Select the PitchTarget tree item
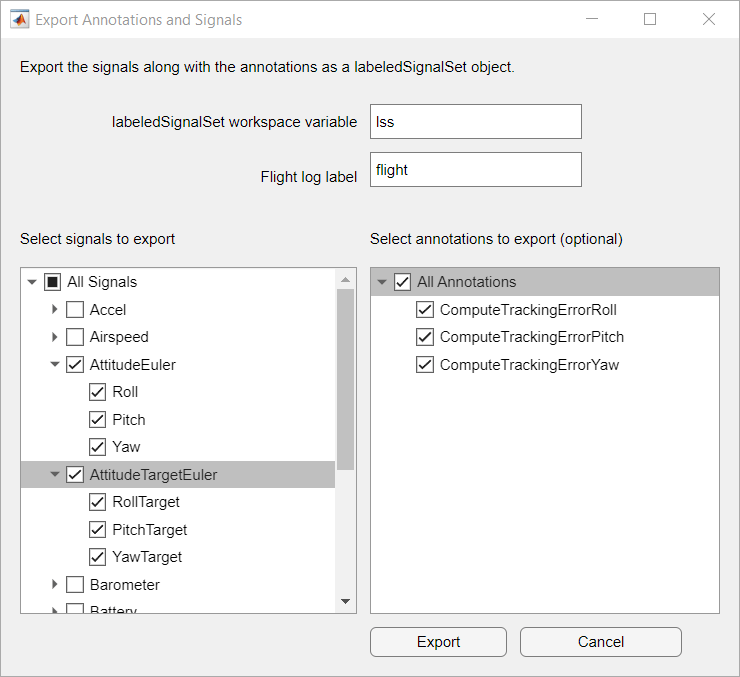 click(149, 530)
